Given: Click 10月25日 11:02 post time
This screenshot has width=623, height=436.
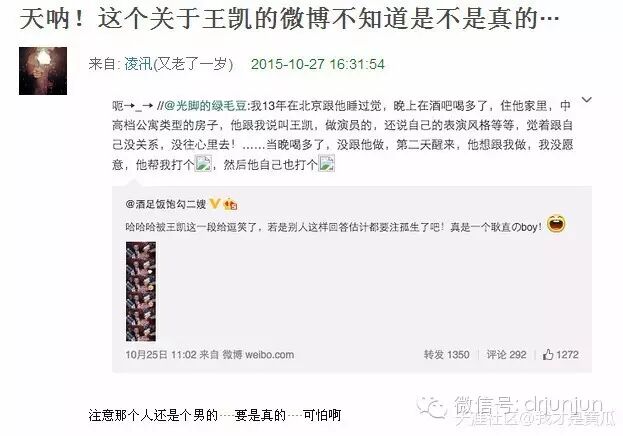Looking at the screenshot, I should tap(161, 355).
